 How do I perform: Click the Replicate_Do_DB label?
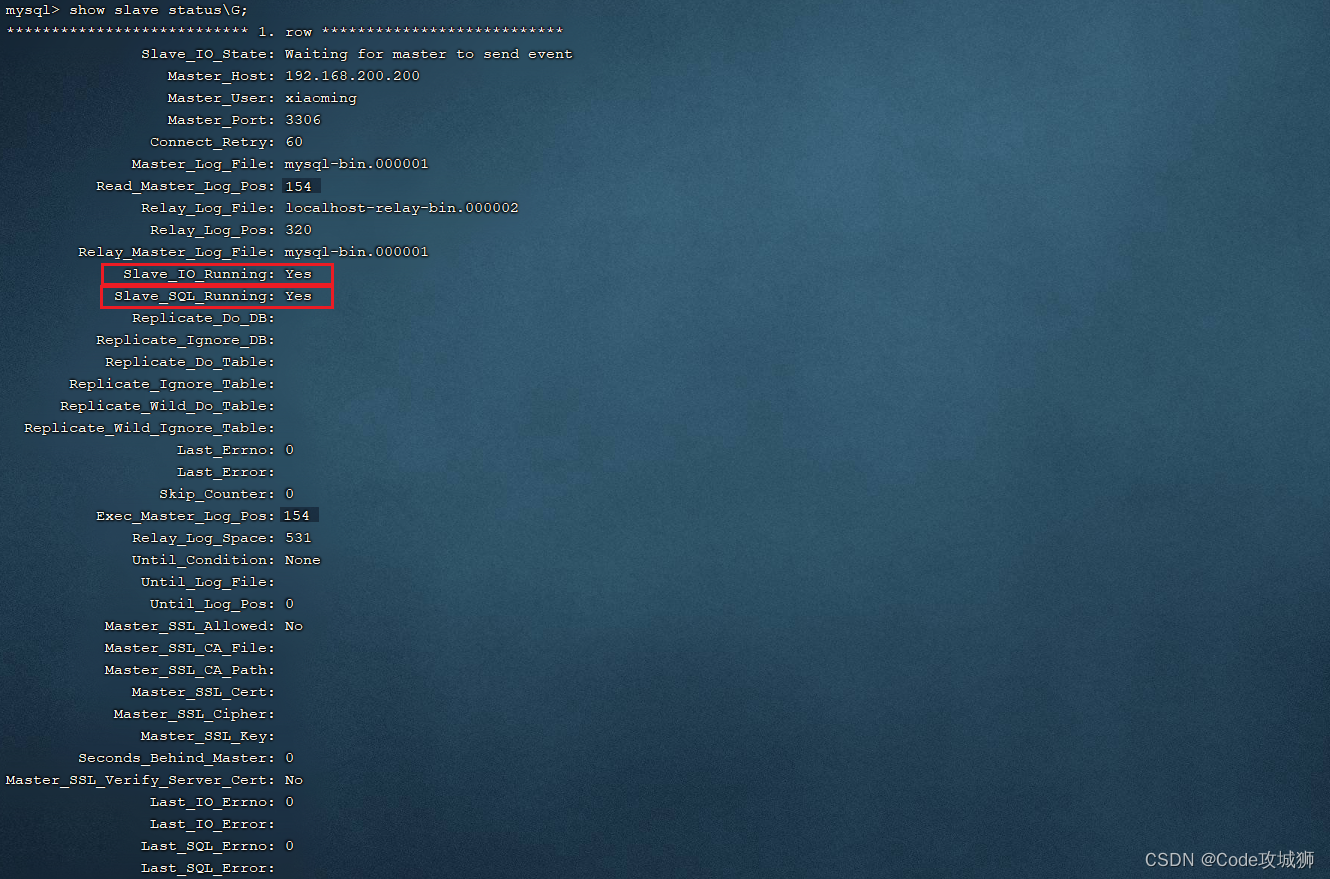(204, 318)
